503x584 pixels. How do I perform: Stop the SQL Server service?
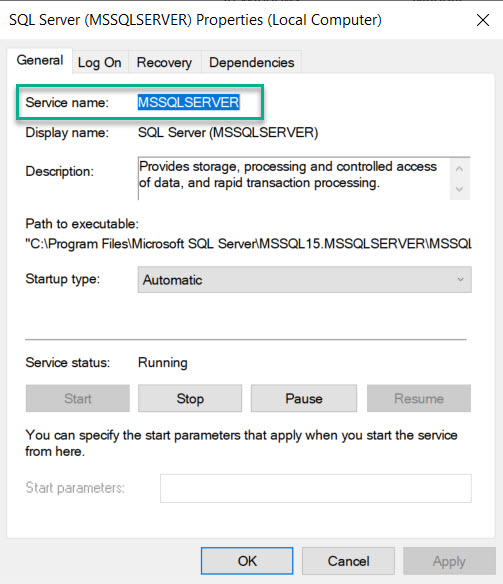tap(190, 399)
